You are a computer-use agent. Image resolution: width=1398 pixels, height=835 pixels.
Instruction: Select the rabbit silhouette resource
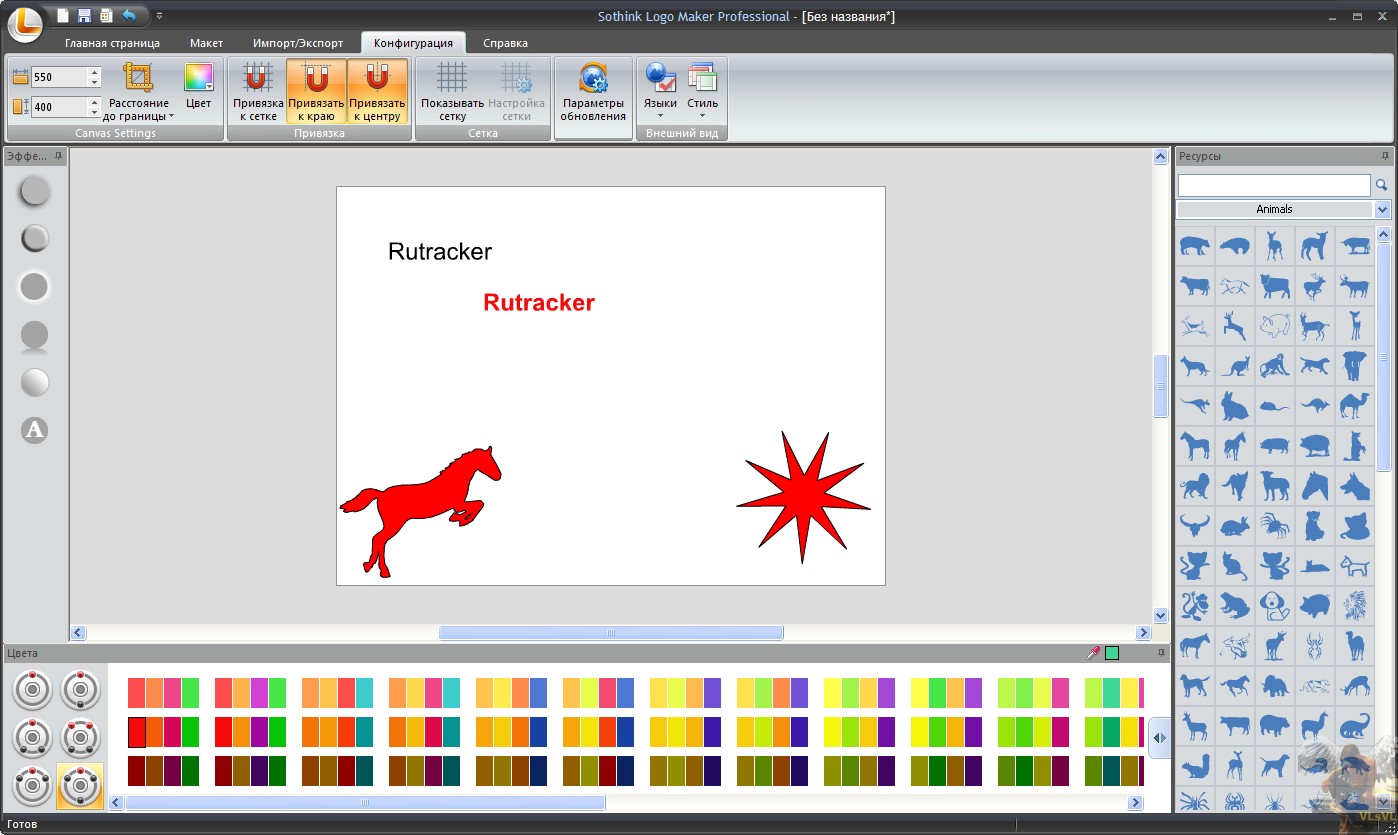[1235, 405]
